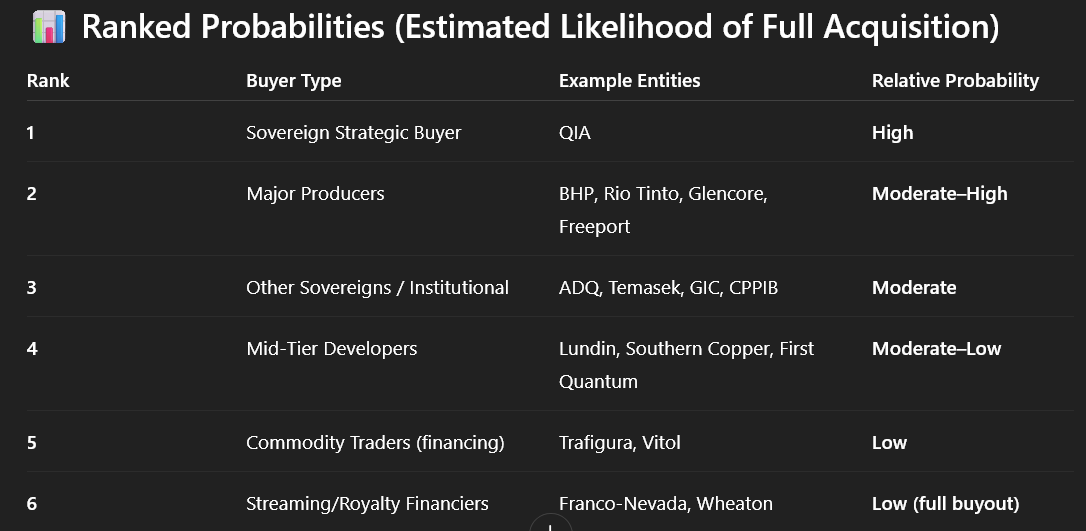1086x531 pixels.
Task: Select the Streaming/Royalty Financiers cell
Action: pyautogui.click(x=367, y=504)
